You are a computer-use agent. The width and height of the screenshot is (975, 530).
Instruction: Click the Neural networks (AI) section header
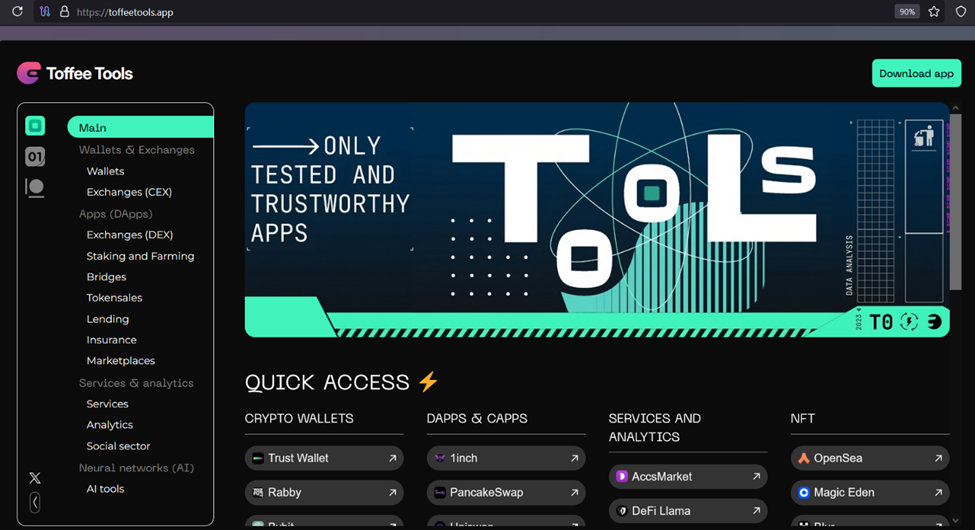click(136, 468)
